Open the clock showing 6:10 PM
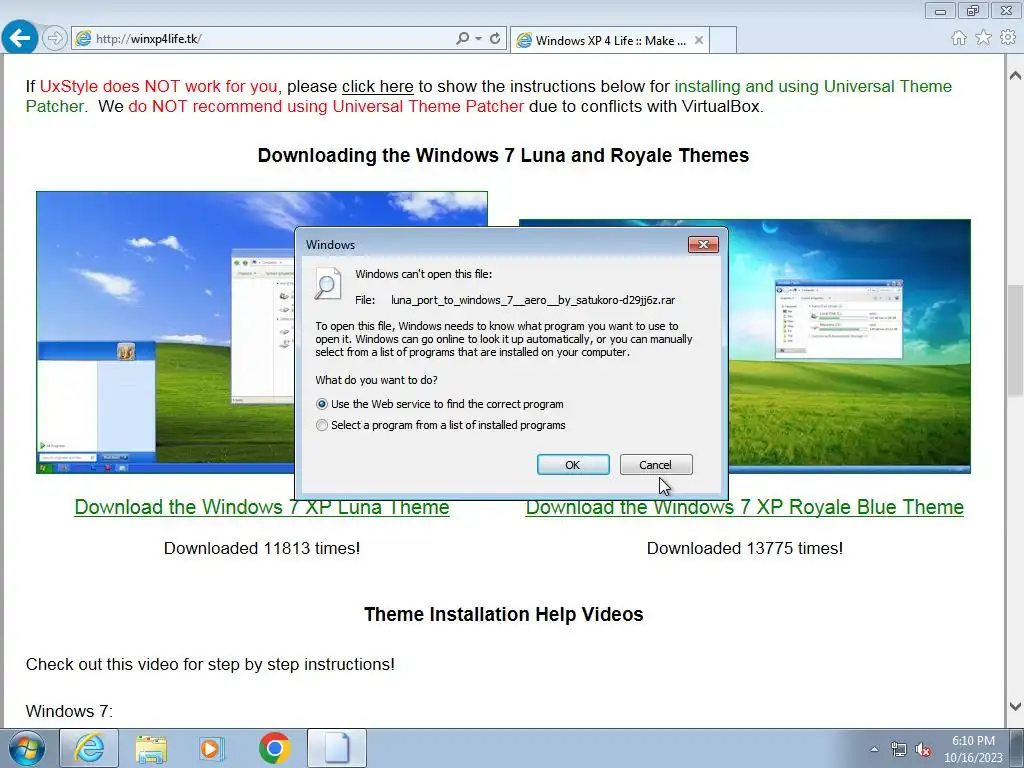 point(973,749)
